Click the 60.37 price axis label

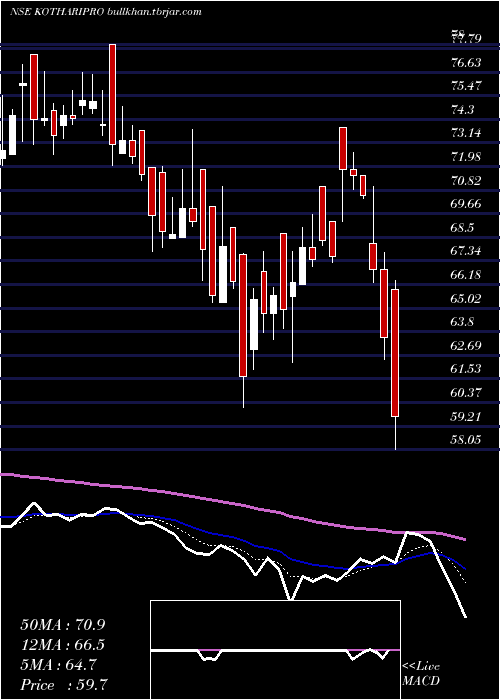(466, 393)
